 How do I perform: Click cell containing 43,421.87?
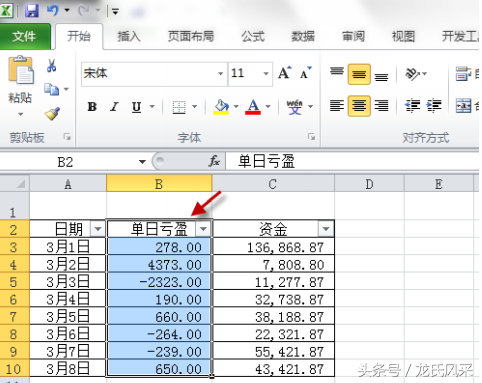pos(273,368)
